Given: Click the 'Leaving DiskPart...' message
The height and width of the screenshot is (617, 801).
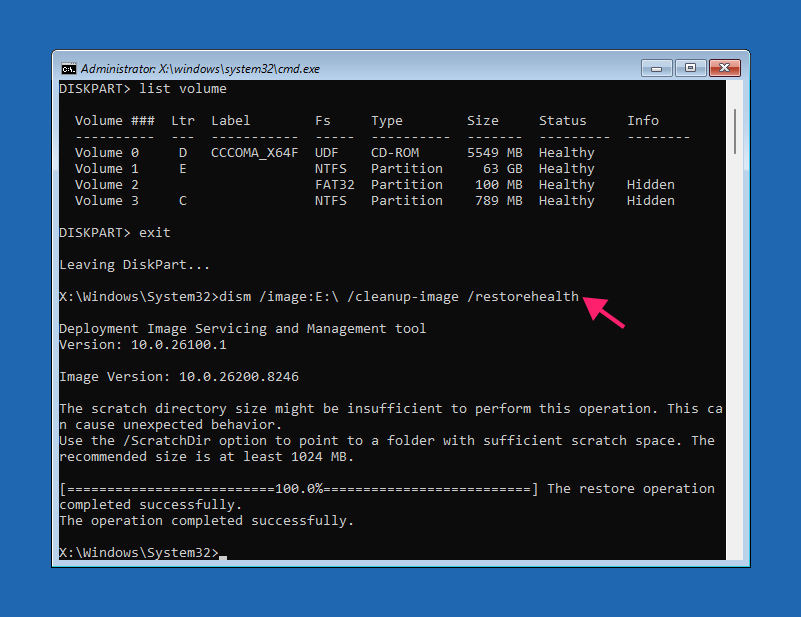Looking at the screenshot, I should pyautogui.click(x=134, y=265).
